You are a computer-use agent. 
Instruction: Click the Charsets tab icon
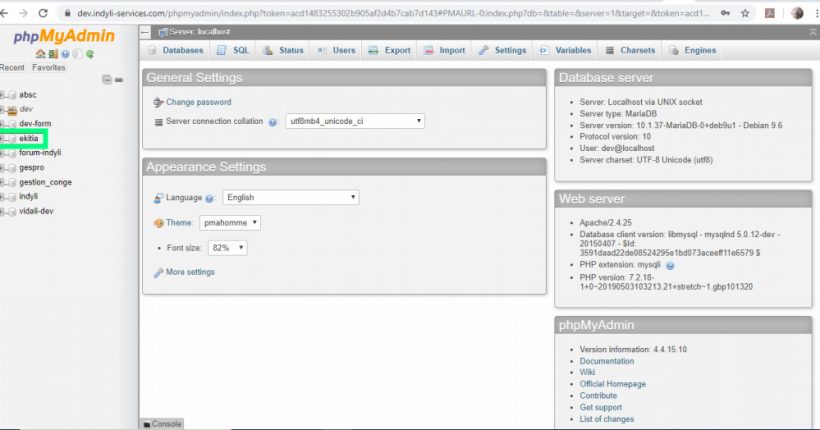[x=610, y=50]
